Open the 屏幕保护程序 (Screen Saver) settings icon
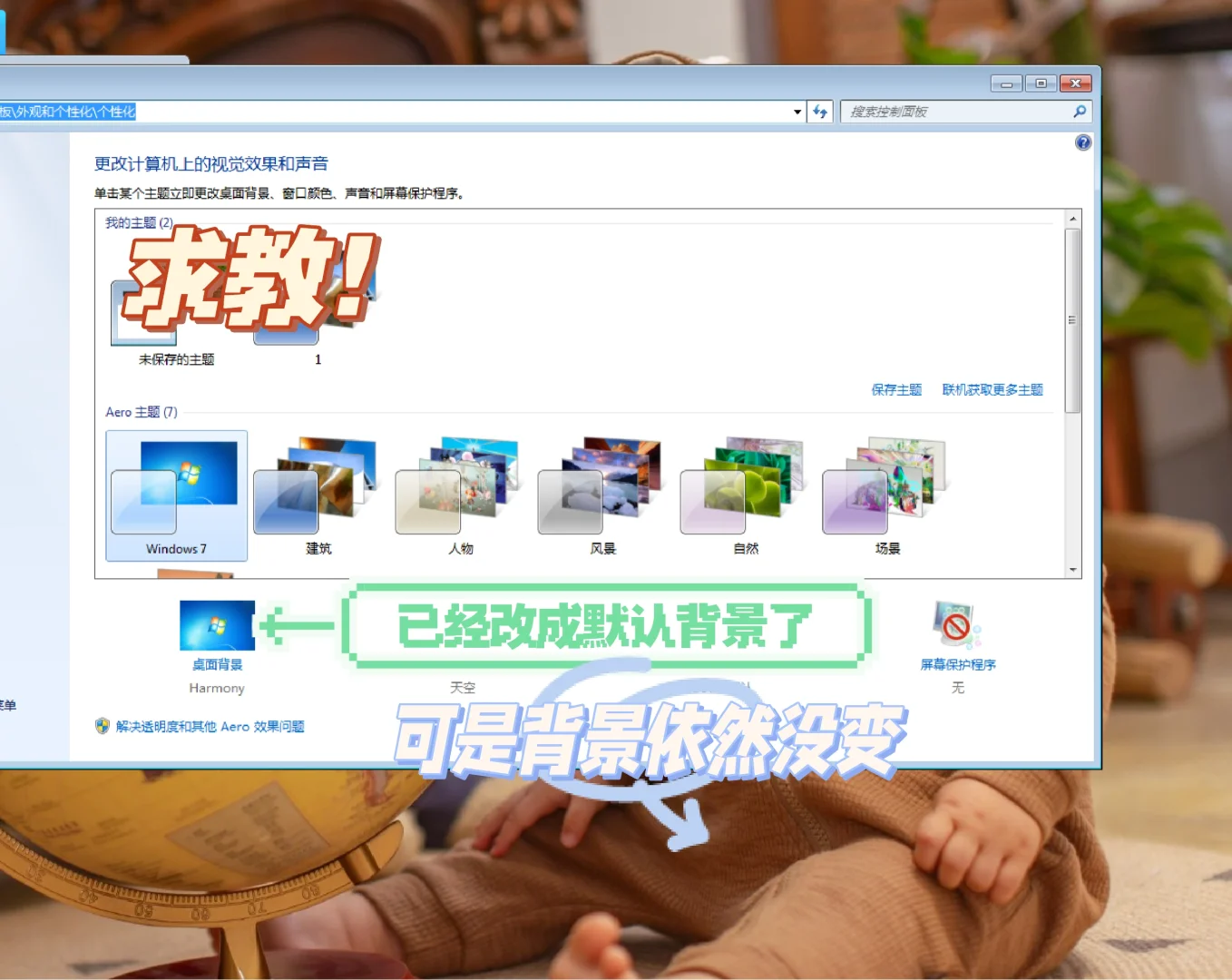Screen dimensions: 1232x980 [x=956, y=624]
